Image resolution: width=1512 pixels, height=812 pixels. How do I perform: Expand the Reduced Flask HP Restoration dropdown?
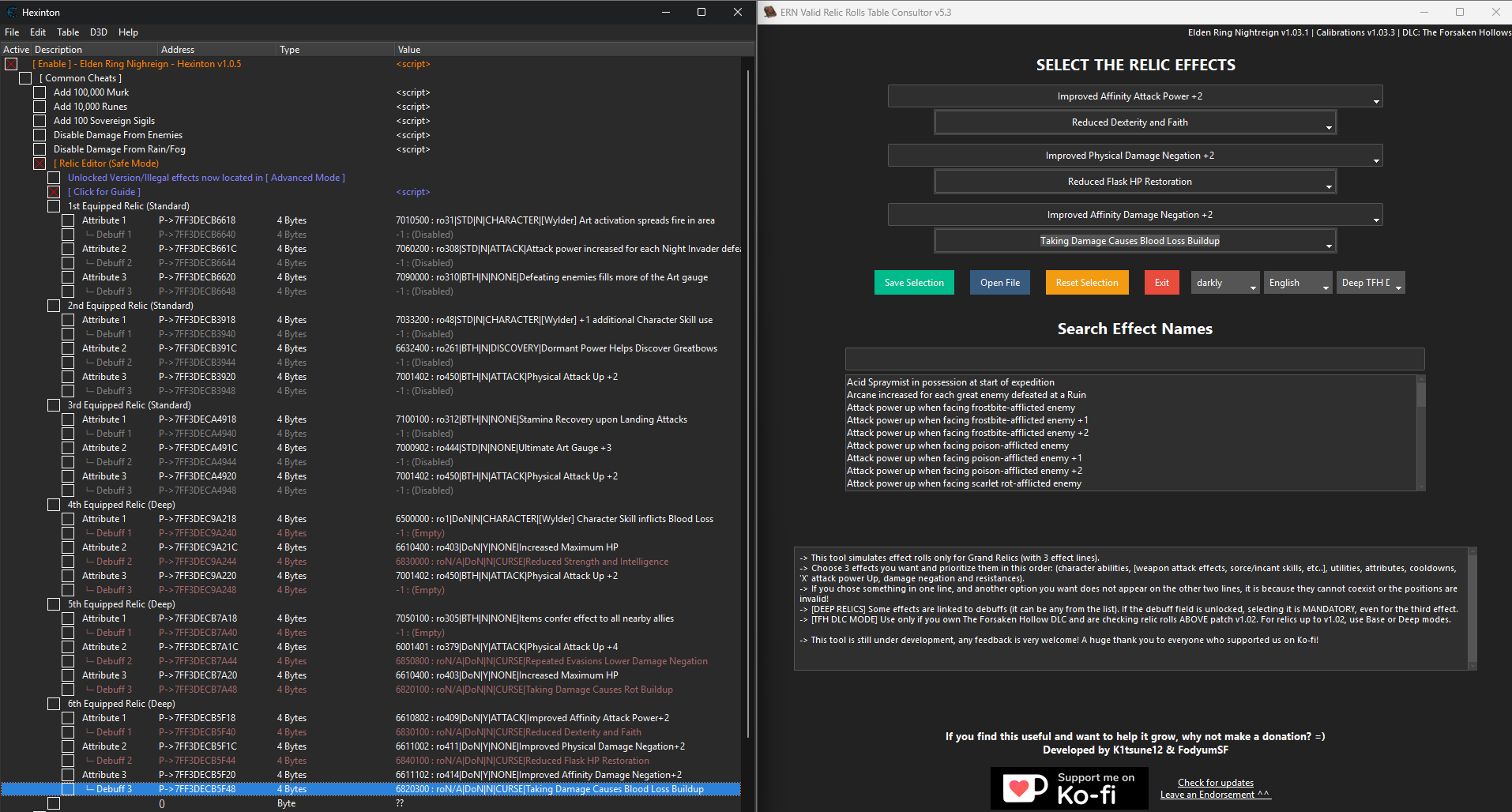[x=1134, y=182]
